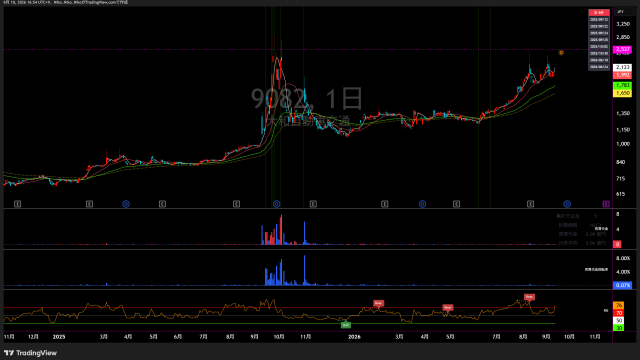640x360 pixels.
Task: Click the yellow 1,650 price label
Action: pyautogui.click(x=623, y=93)
